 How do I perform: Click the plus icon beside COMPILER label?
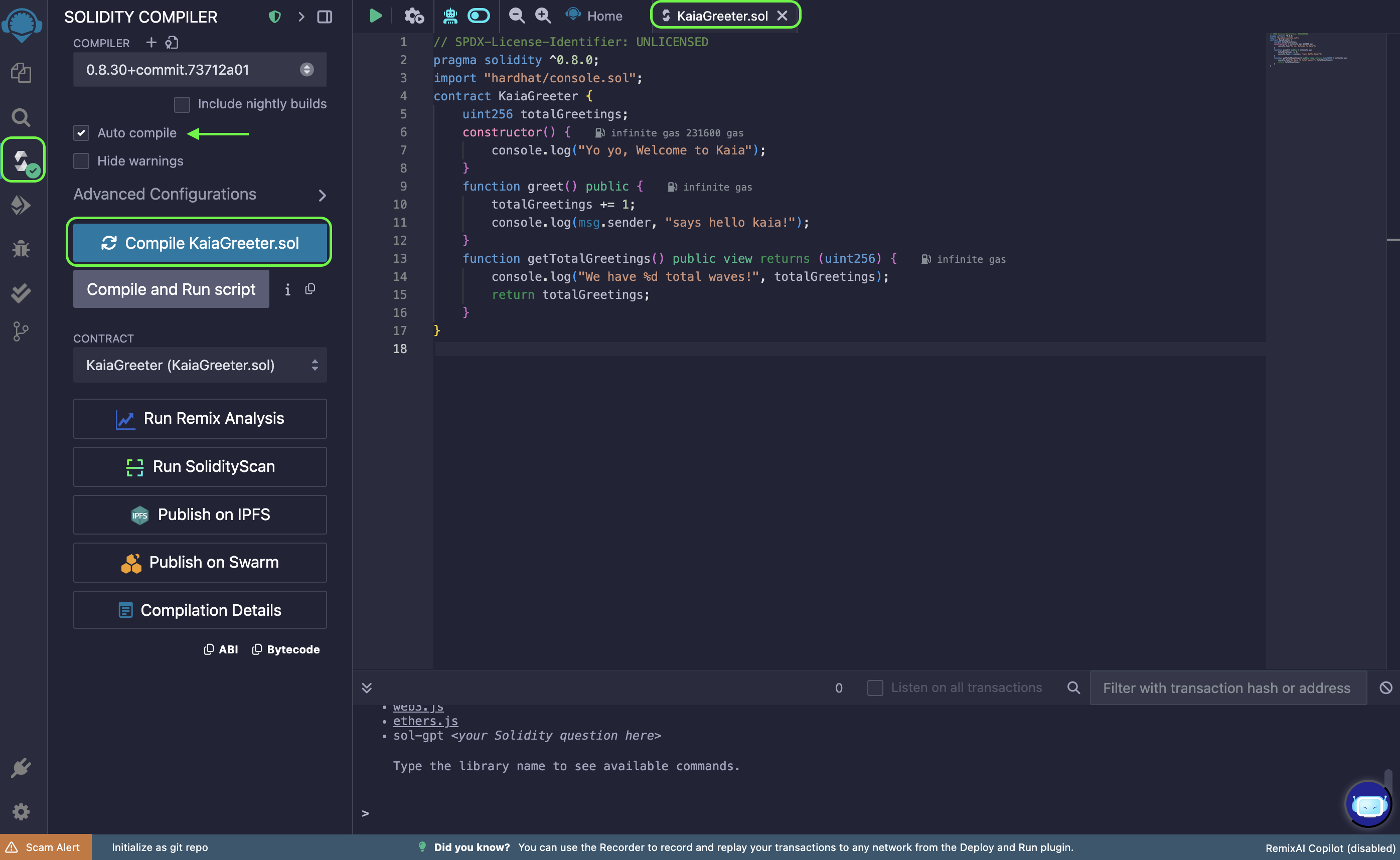click(151, 43)
